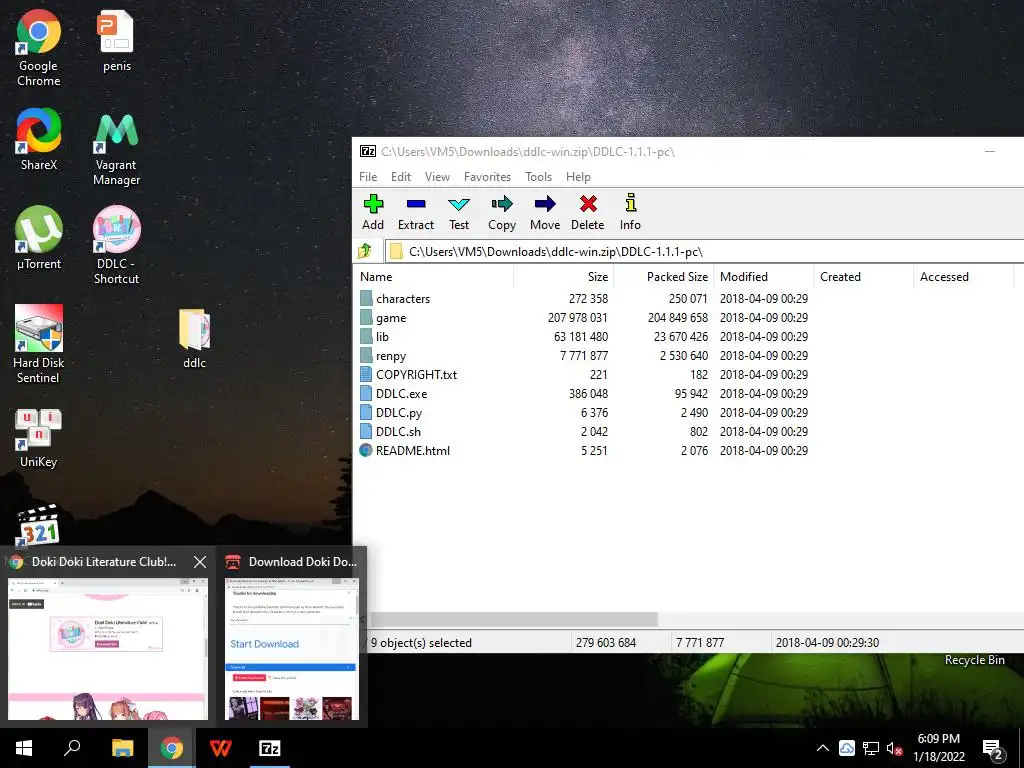Click the ddlc folder on desktop
Image resolution: width=1024 pixels, height=768 pixels.
pos(195,339)
